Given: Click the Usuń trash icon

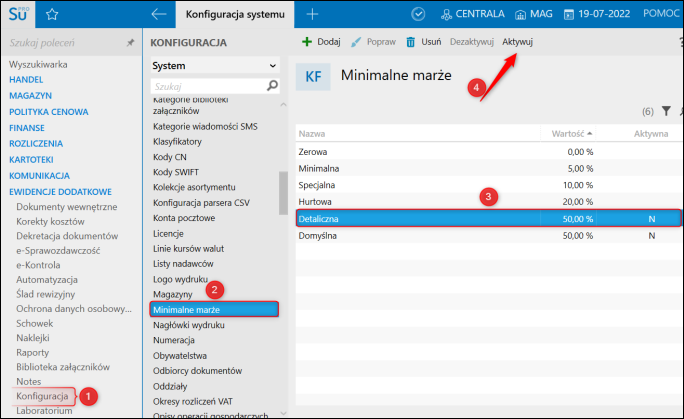Looking at the screenshot, I should (x=410, y=42).
